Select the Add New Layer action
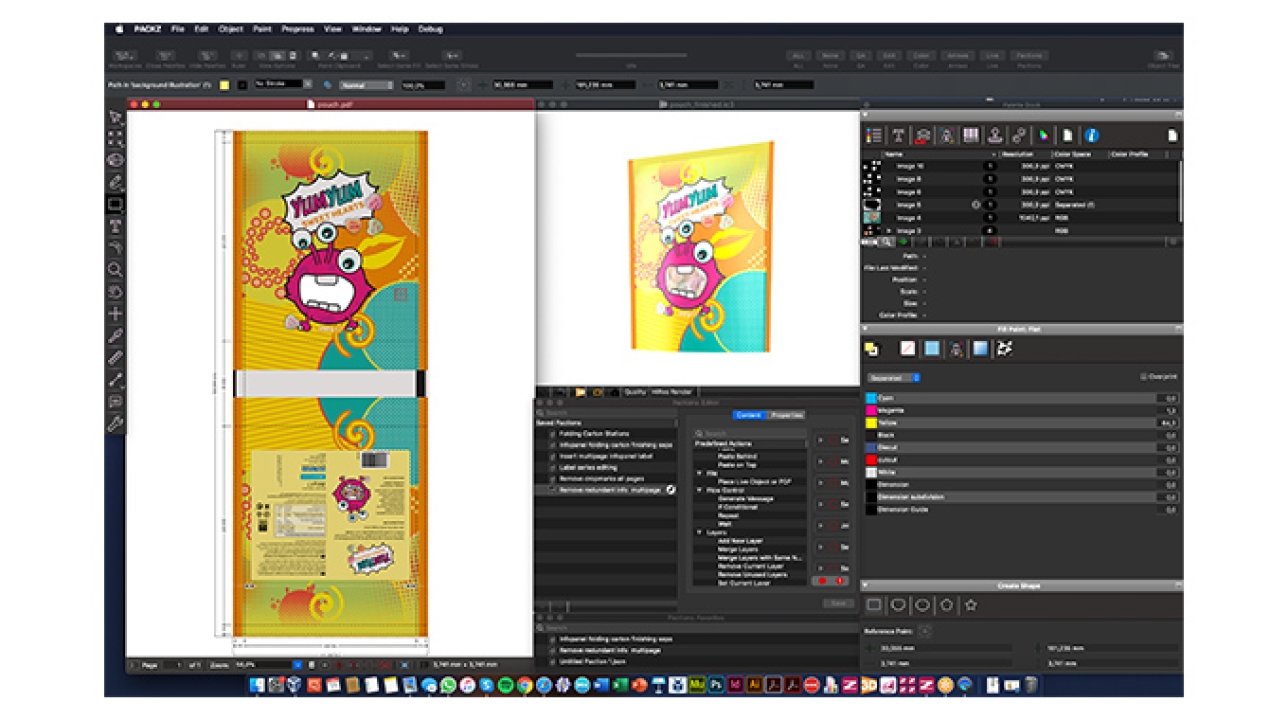The width and height of the screenshot is (1280, 720). [740, 541]
